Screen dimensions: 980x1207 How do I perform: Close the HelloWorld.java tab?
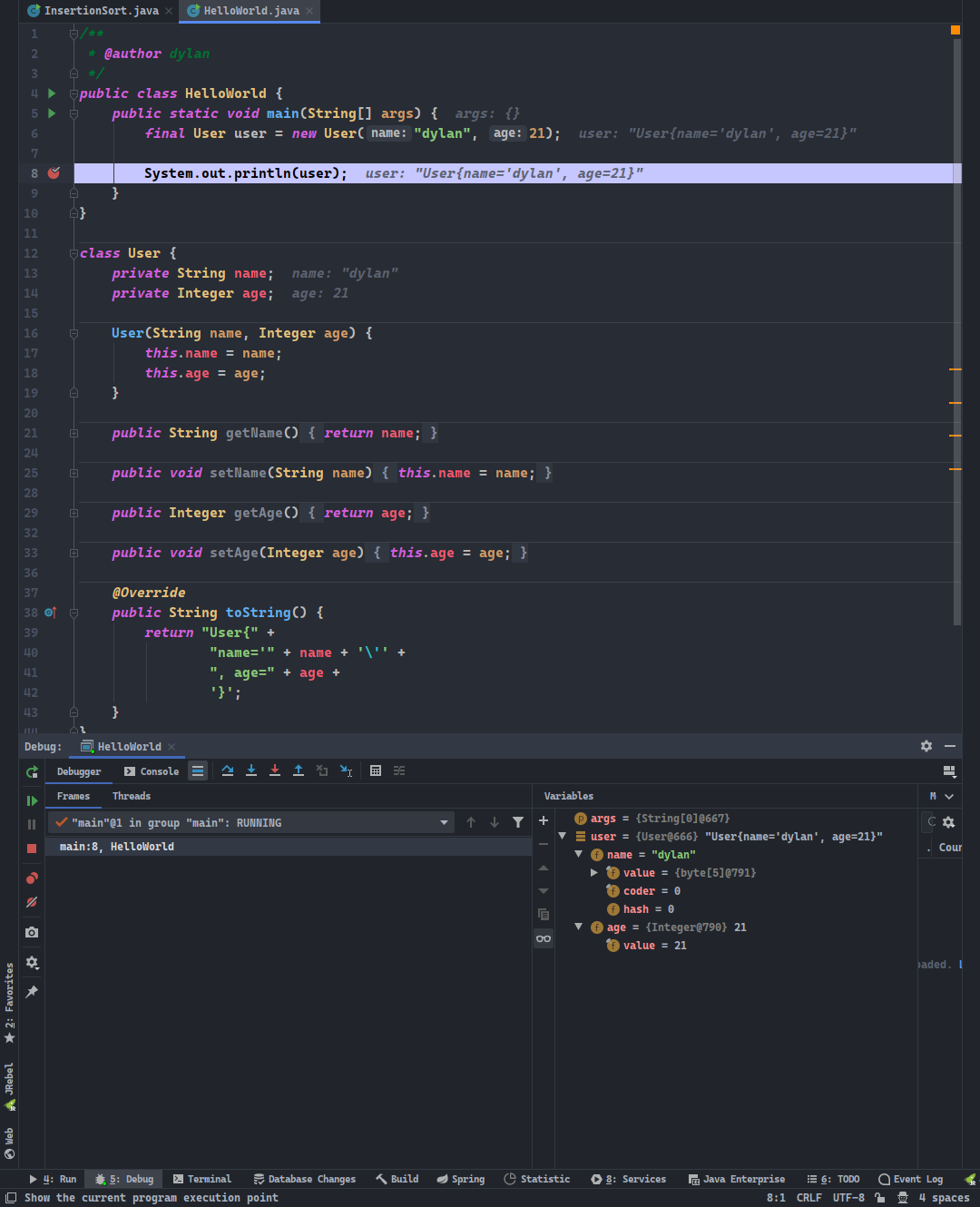(309, 11)
